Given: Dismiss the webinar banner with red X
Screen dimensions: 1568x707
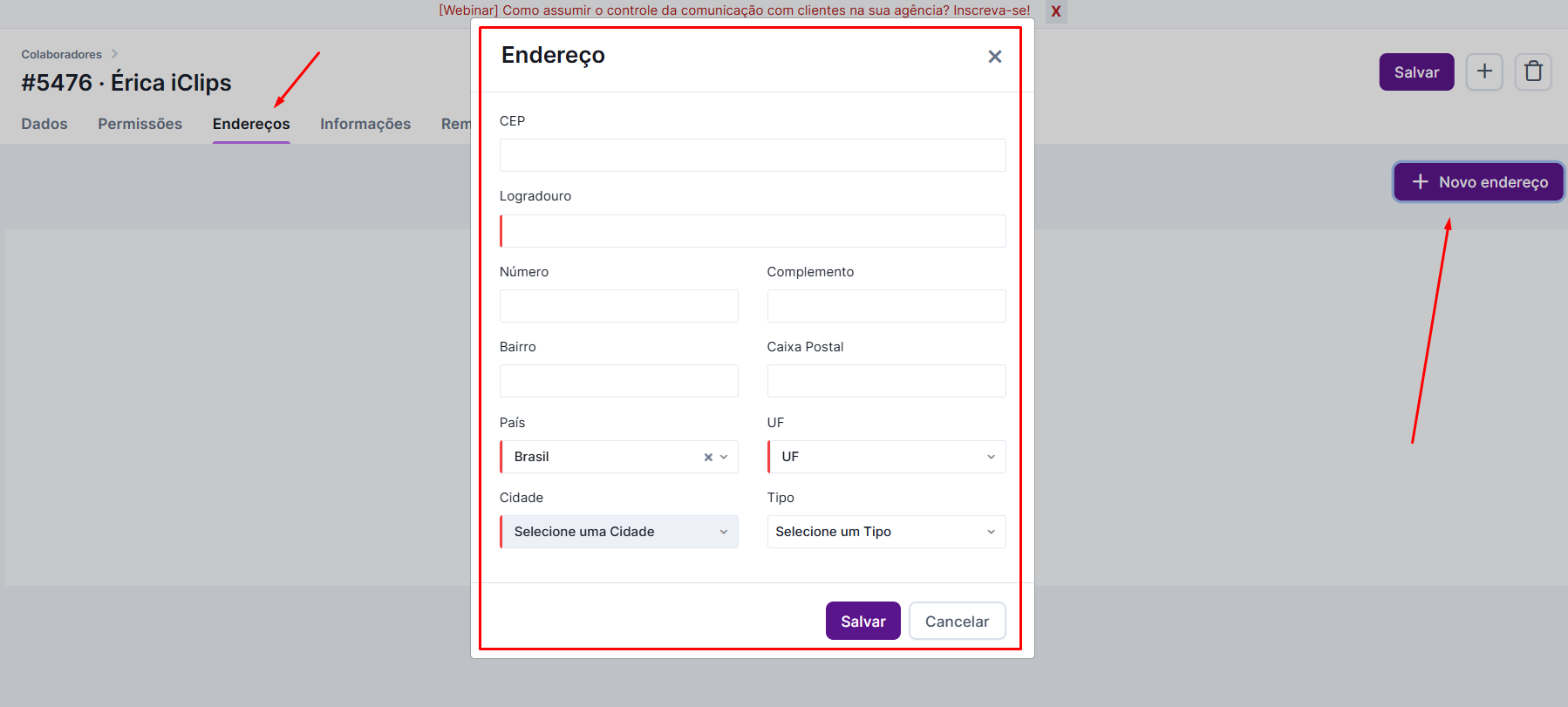Looking at the screenshot, I should pos(1055,11).
